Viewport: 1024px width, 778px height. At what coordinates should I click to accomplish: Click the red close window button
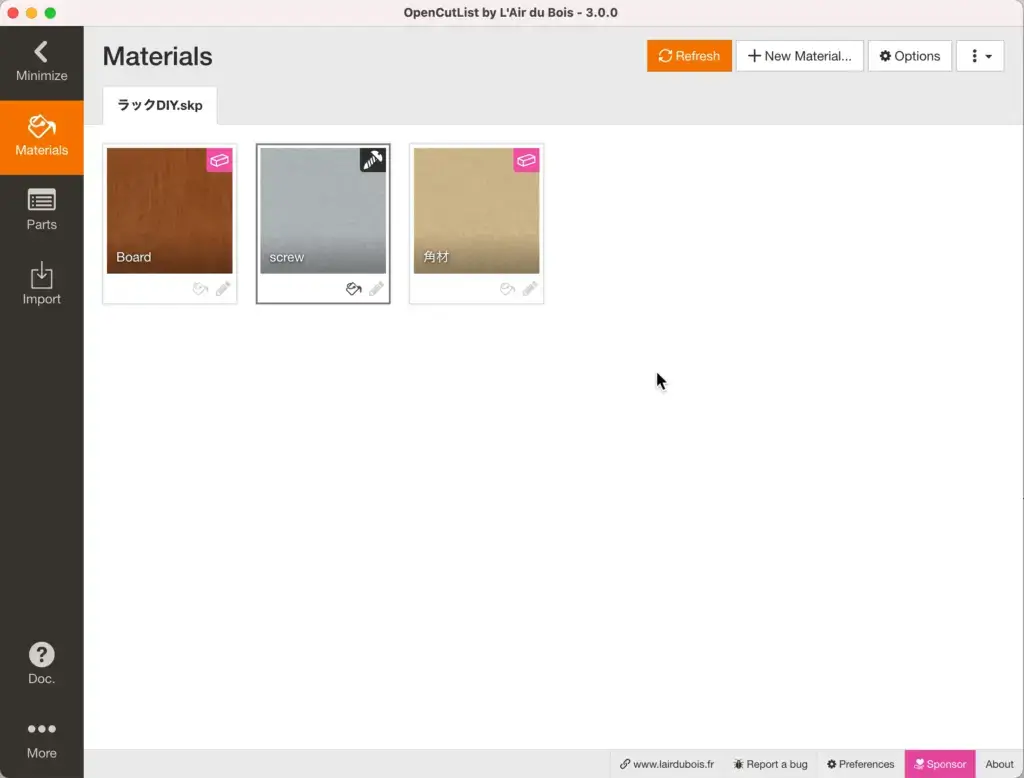[13, 12]
